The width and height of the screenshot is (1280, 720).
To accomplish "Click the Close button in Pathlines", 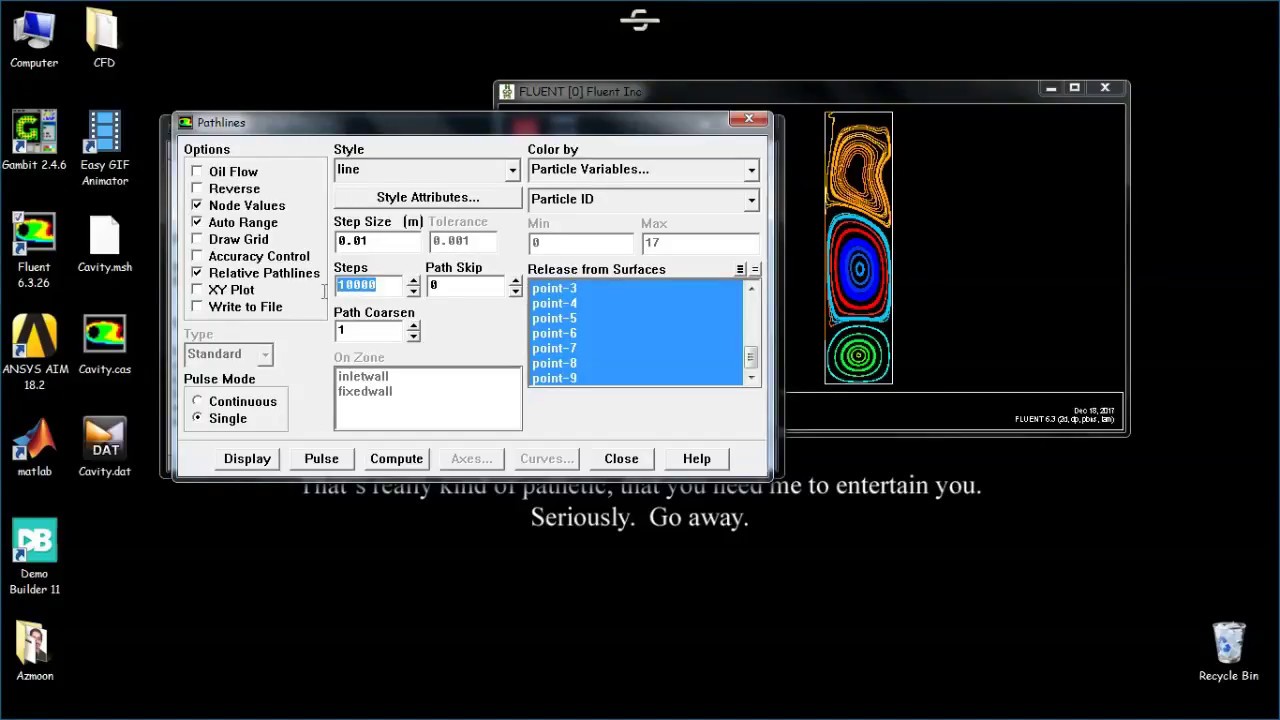I will [x=621, y=459].
